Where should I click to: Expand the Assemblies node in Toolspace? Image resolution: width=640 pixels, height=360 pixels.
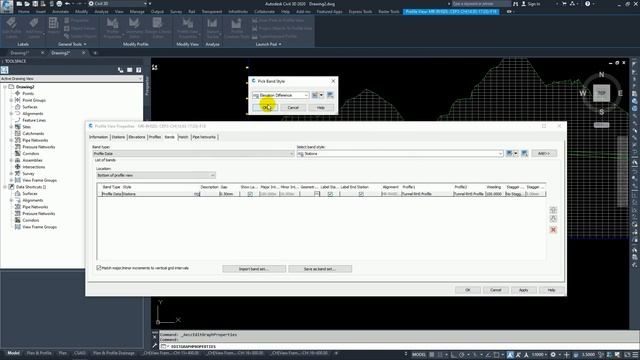pos(11,160)
